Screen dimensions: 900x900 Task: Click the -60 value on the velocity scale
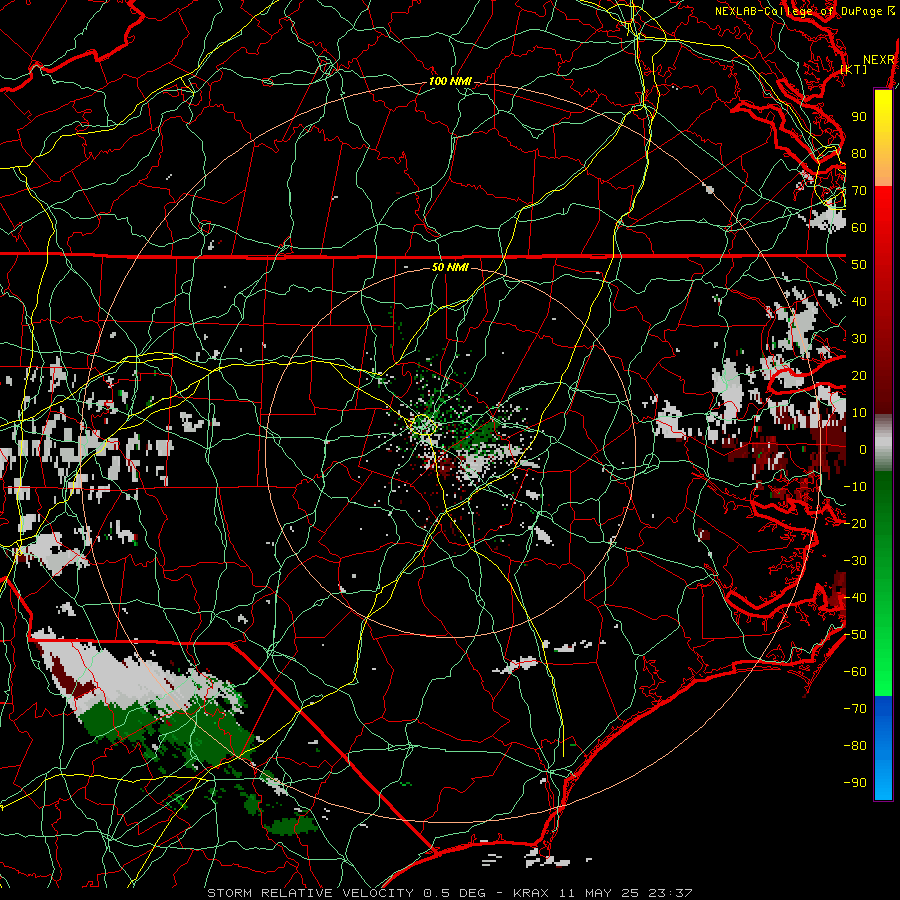coord(855,672)
